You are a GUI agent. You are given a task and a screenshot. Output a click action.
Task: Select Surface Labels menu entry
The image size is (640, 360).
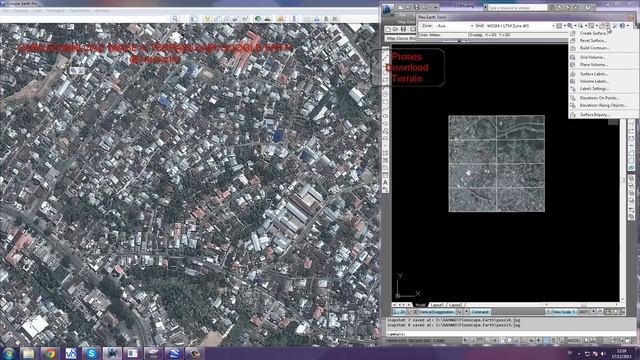(594, 74)
